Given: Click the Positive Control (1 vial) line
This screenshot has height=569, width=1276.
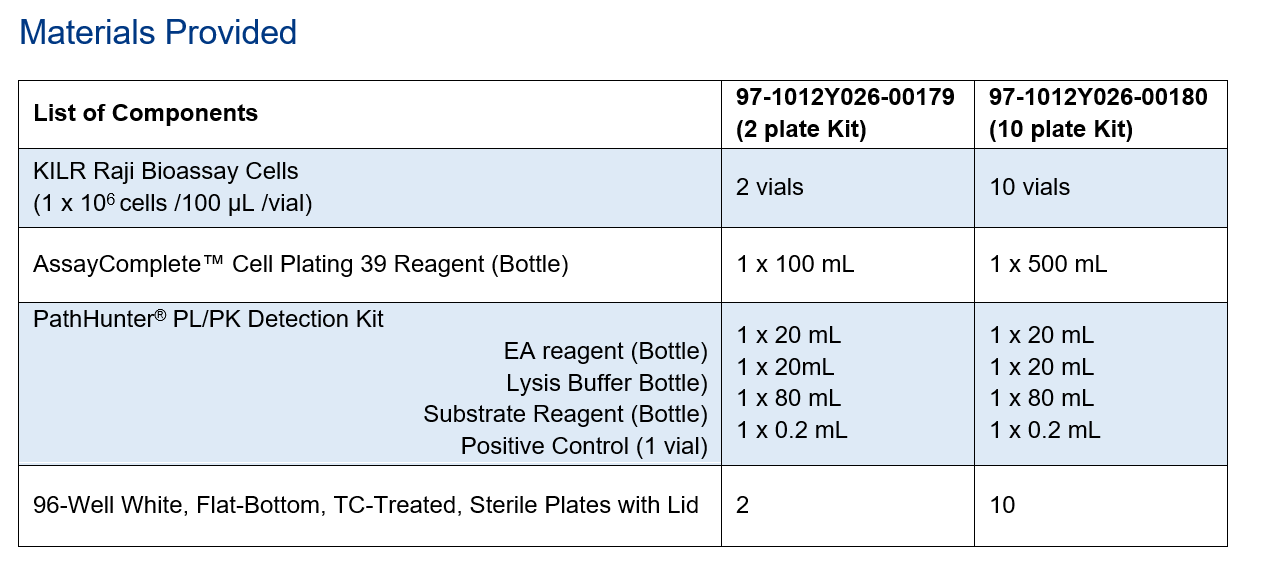Looking at the screenshot, I should (x=585, y=446).
